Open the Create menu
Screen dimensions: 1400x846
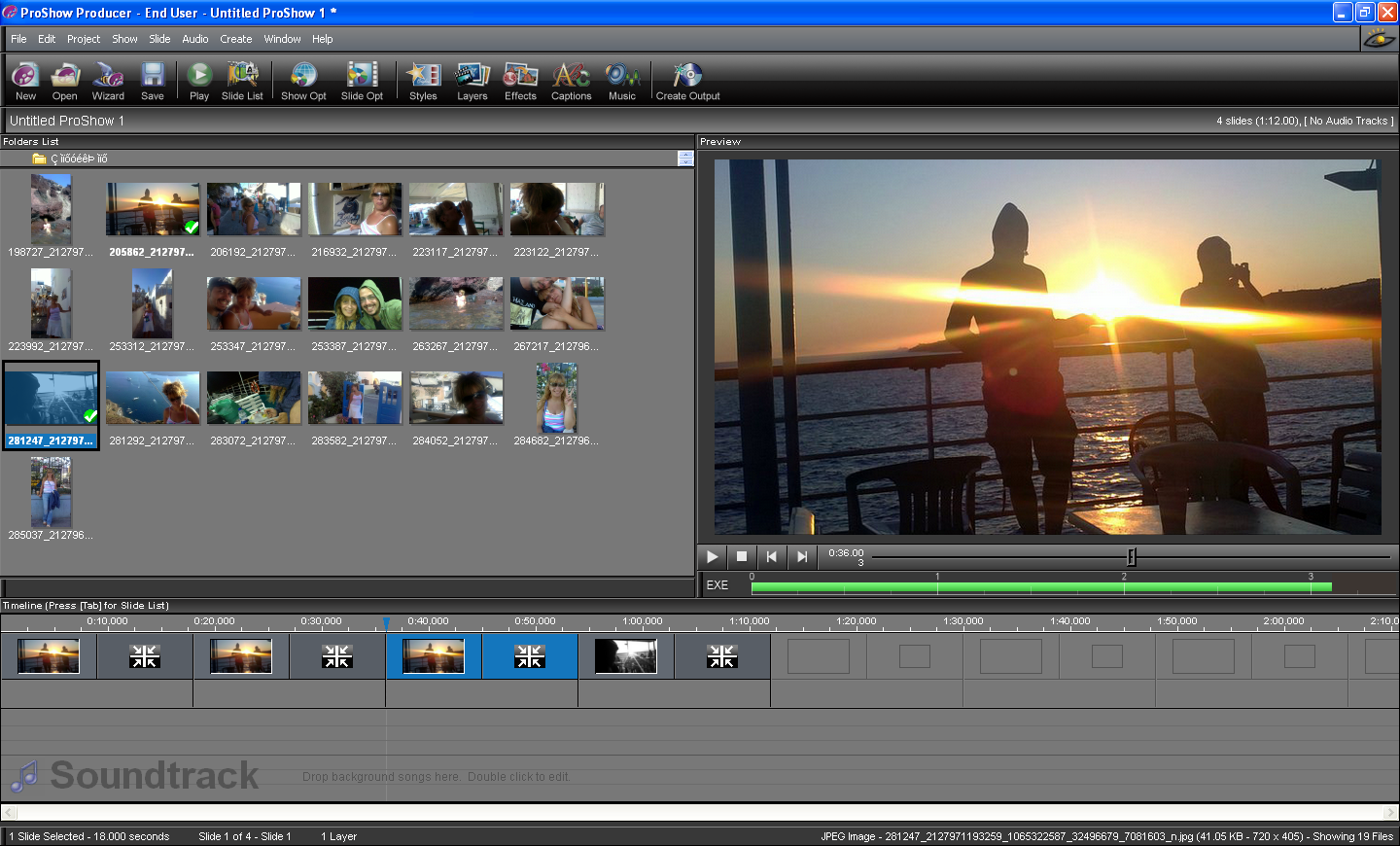[x=236, y=39]
